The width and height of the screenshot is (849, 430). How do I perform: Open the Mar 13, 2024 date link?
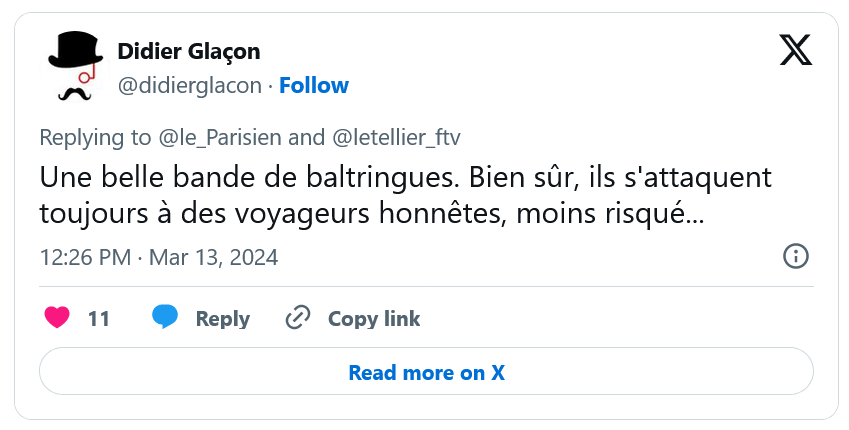[213, 257]
